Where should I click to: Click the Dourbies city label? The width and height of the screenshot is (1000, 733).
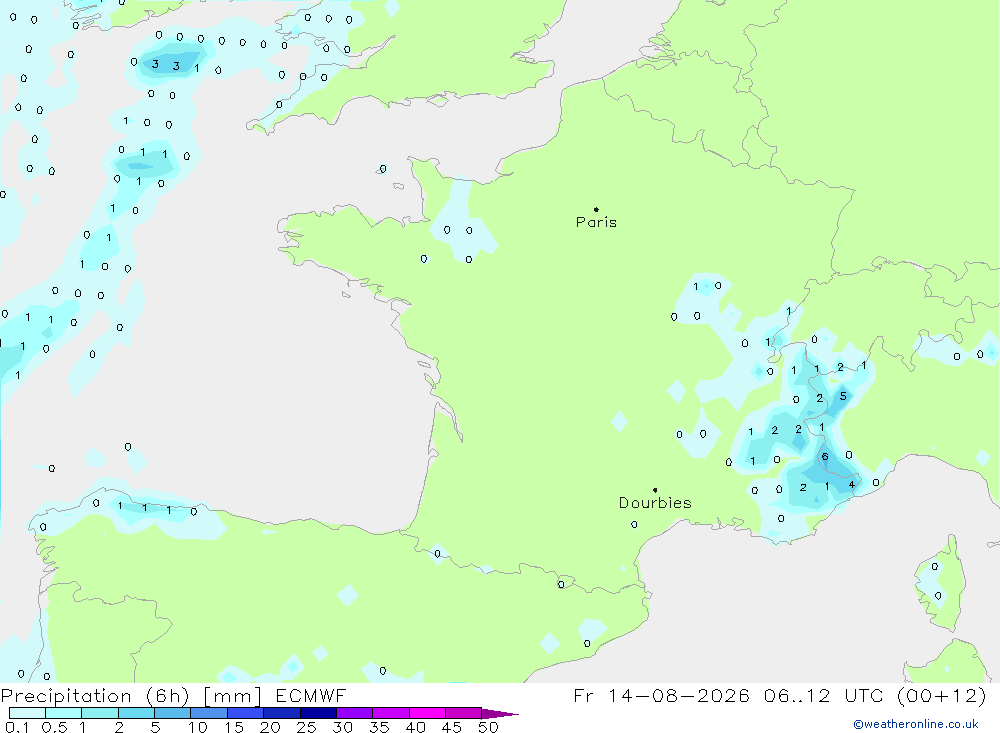click(655, 503)
